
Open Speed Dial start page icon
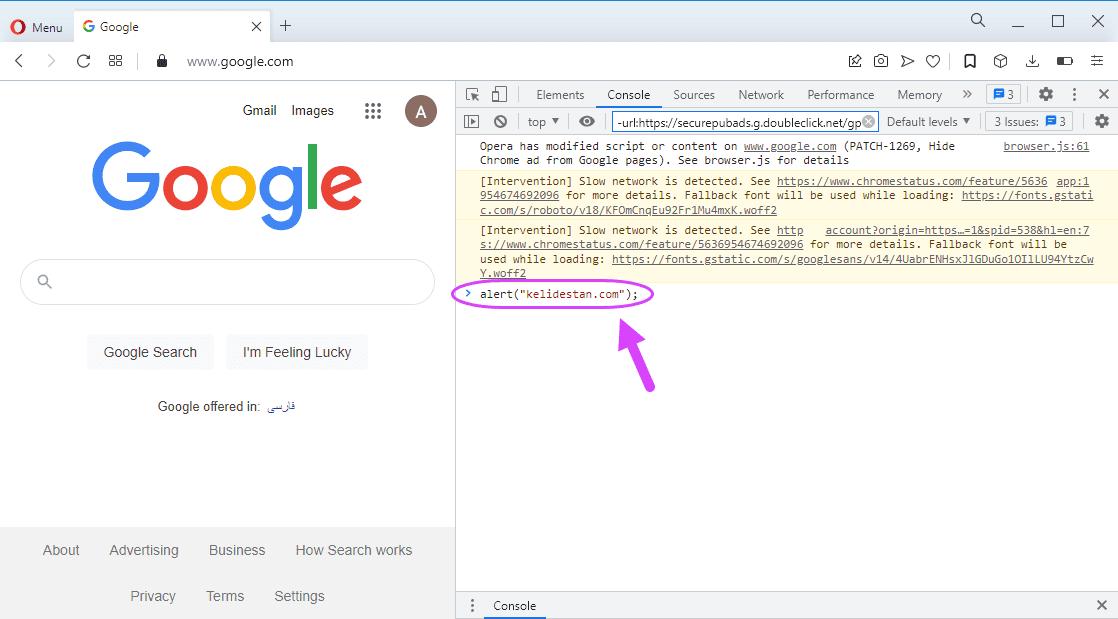click(x=116, y=61)
